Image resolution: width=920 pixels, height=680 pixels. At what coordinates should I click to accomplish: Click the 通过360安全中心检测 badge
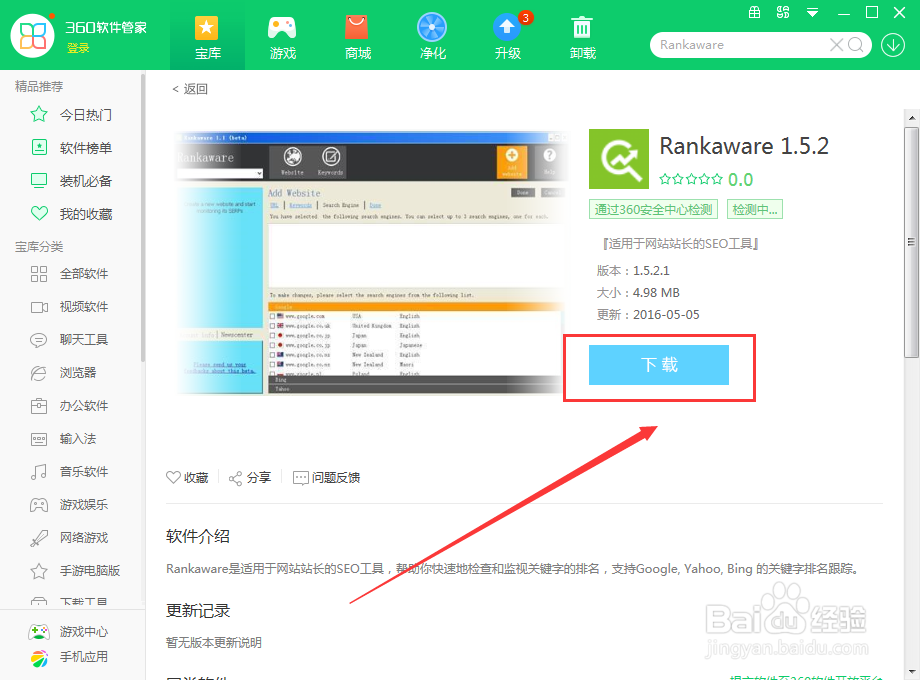653,209
